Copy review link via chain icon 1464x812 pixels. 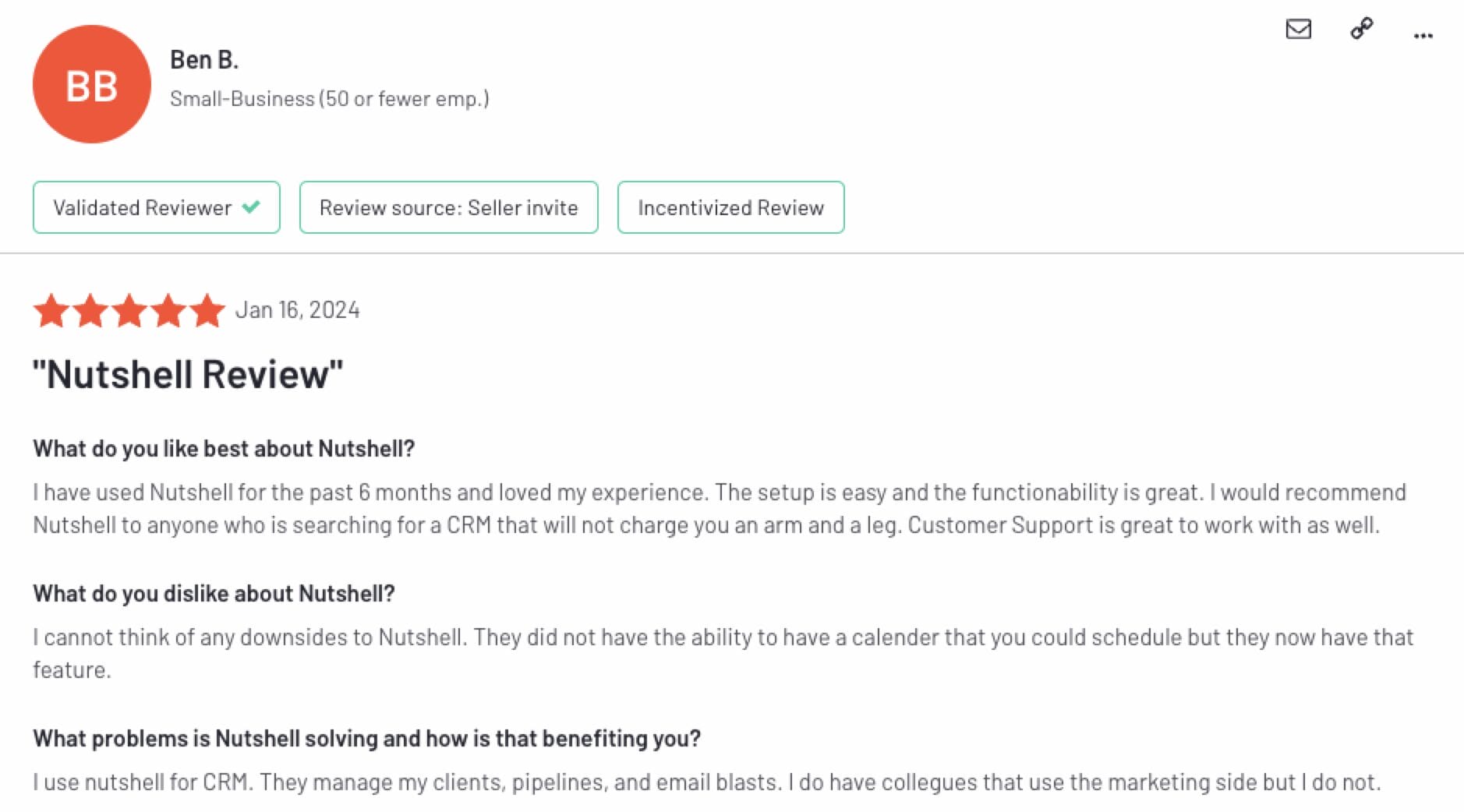(x=1361, y=29)
